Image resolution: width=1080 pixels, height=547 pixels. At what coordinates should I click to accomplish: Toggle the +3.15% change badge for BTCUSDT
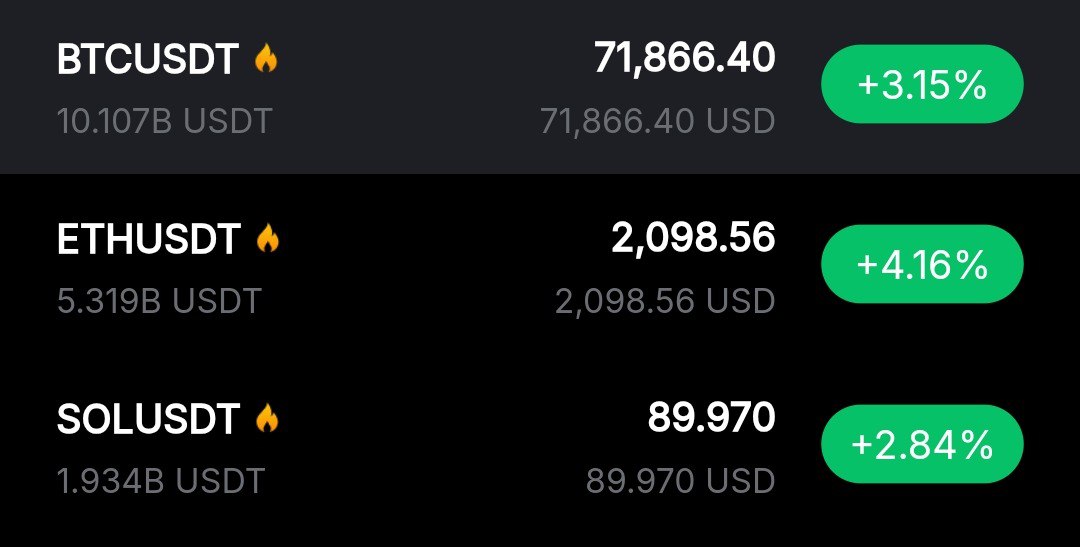coord(921,85)
